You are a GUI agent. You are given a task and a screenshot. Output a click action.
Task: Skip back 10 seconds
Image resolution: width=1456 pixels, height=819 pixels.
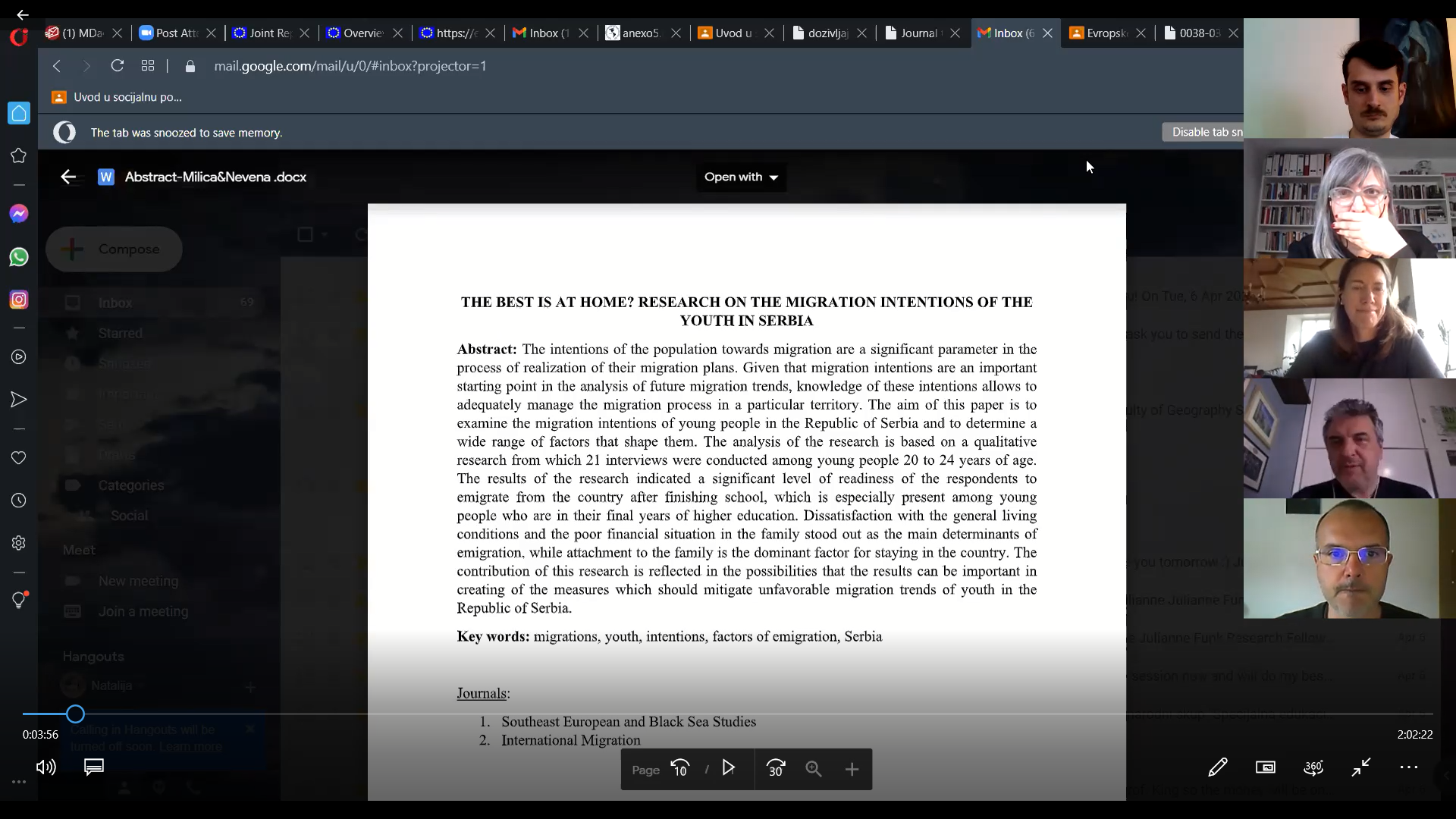tap(680, 769)
